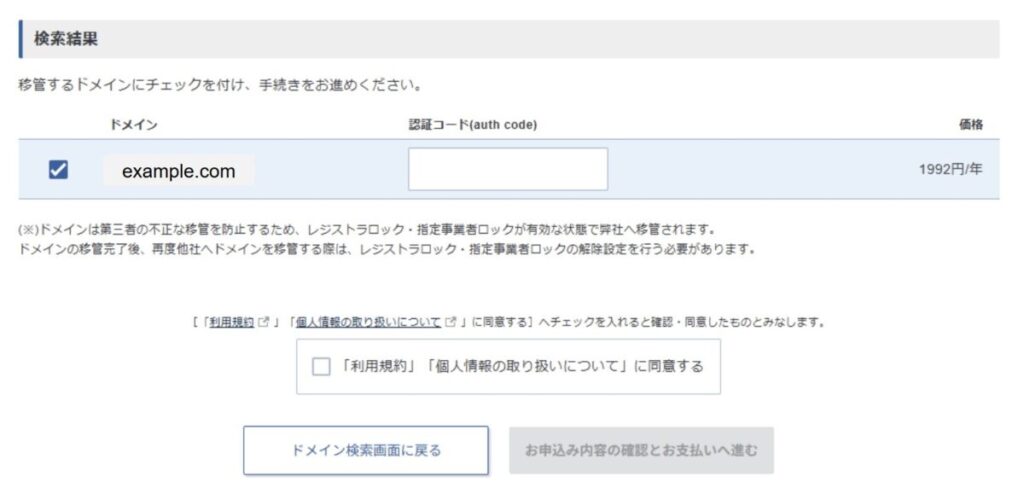Click external-link icon beside 個人情報の取り扱いについて
The width and height of the screenshot is (1024, 500).
tap(452, 323)
